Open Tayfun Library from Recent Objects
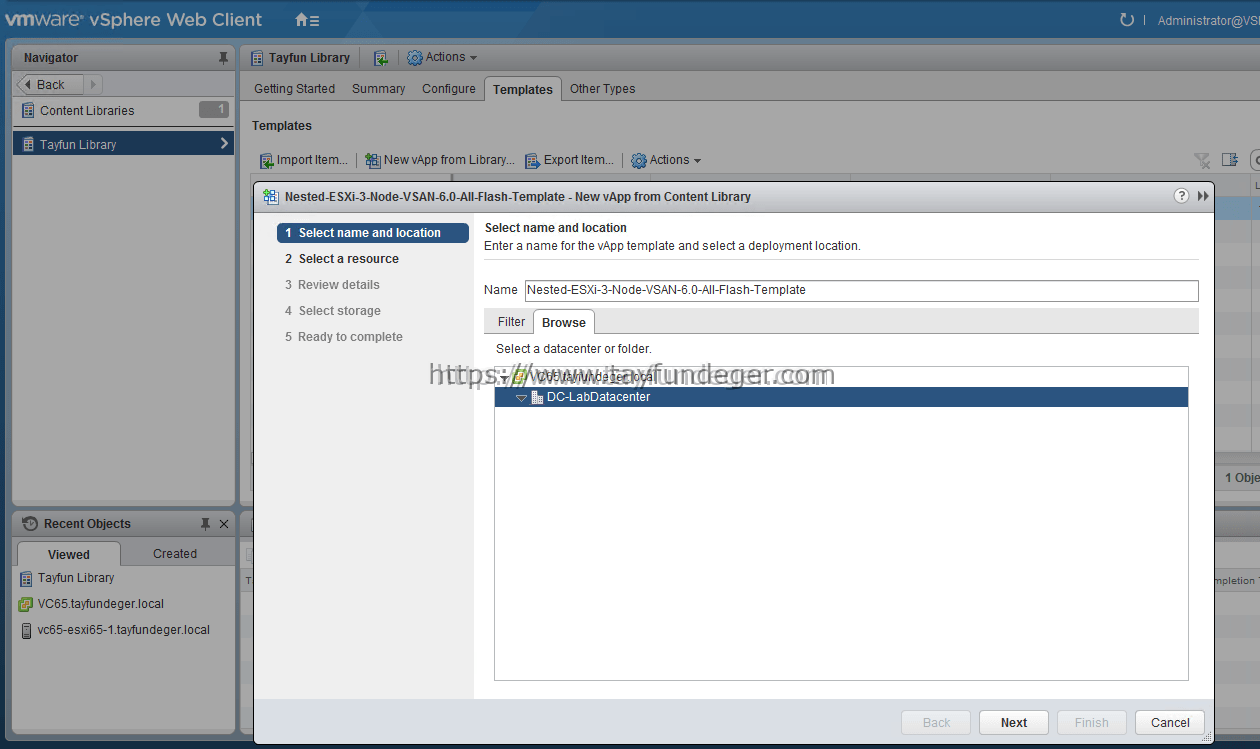Image resolution: width=1260 pixels, height=749 pixels. [x=76, y=578]
